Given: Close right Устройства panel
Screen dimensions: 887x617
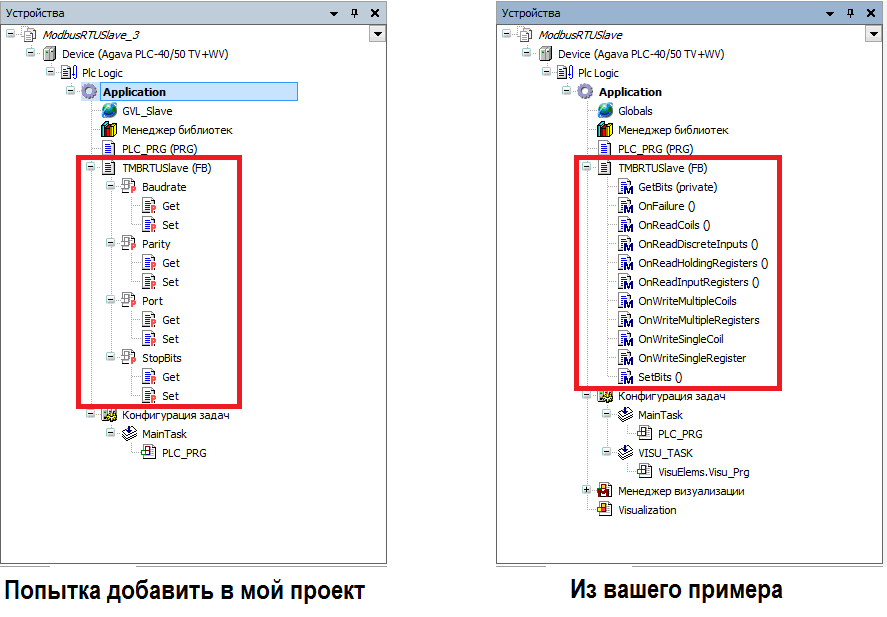Looking at the screenshot, I should 871,13.
